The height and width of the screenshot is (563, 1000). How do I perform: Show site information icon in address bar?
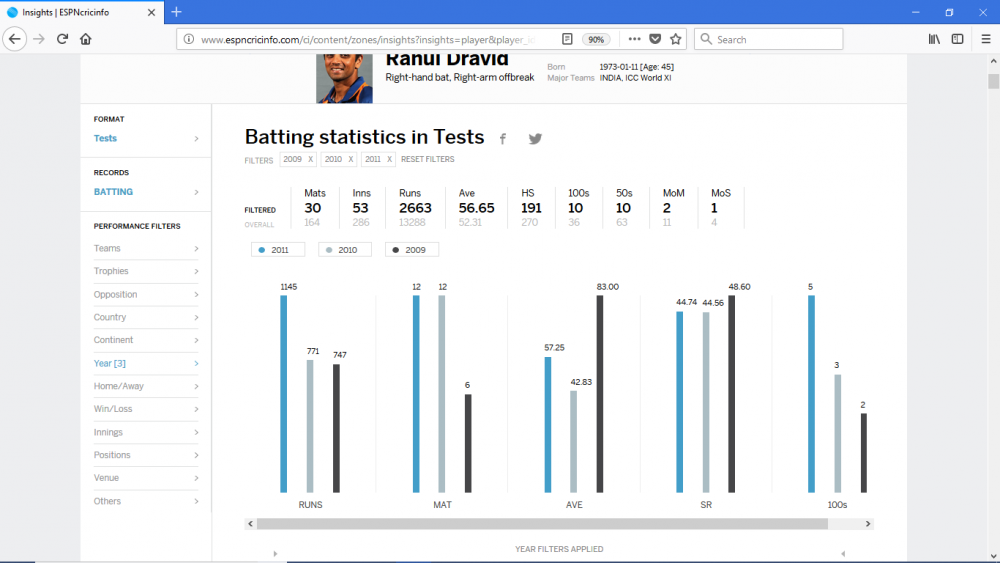tap(189, 39)
